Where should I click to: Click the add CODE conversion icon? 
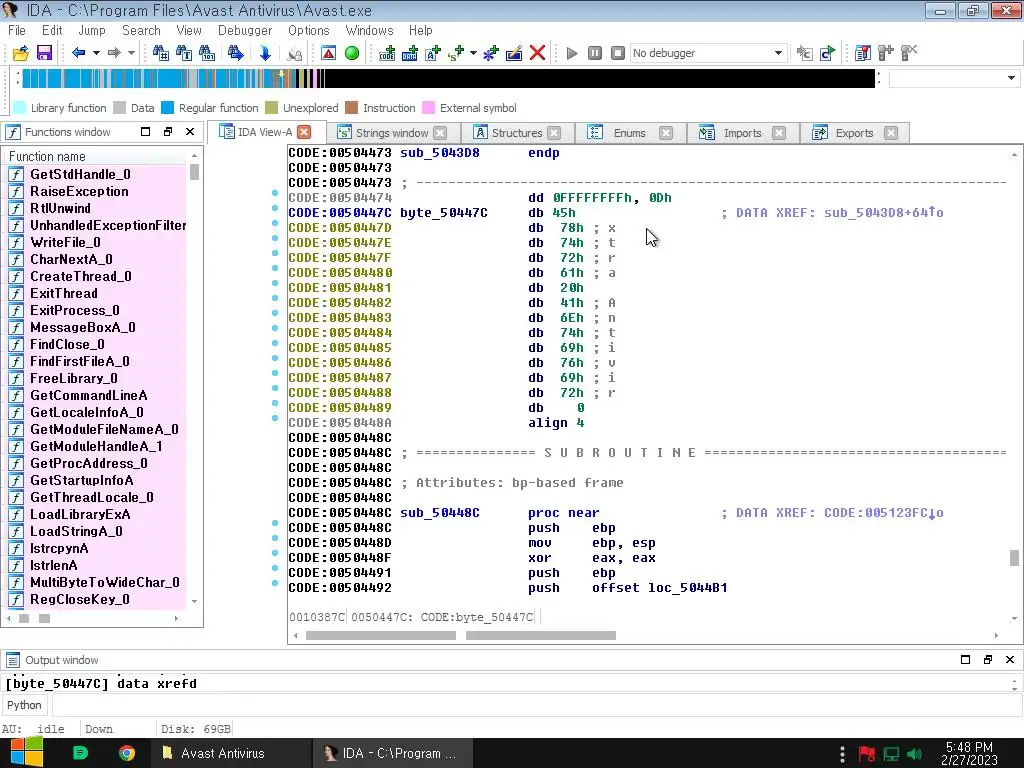point(387,53)
